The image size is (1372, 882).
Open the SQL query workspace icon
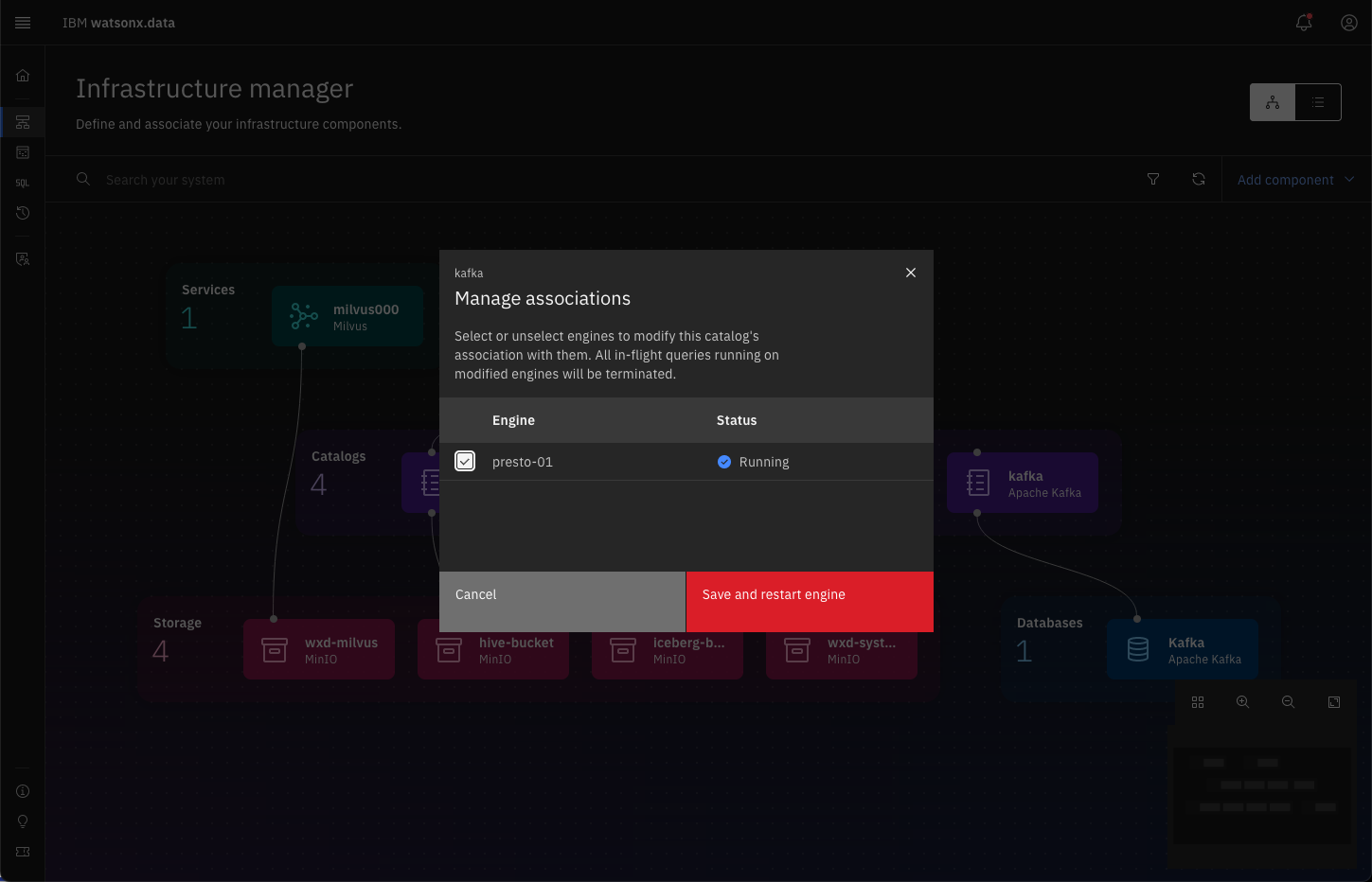23,183
